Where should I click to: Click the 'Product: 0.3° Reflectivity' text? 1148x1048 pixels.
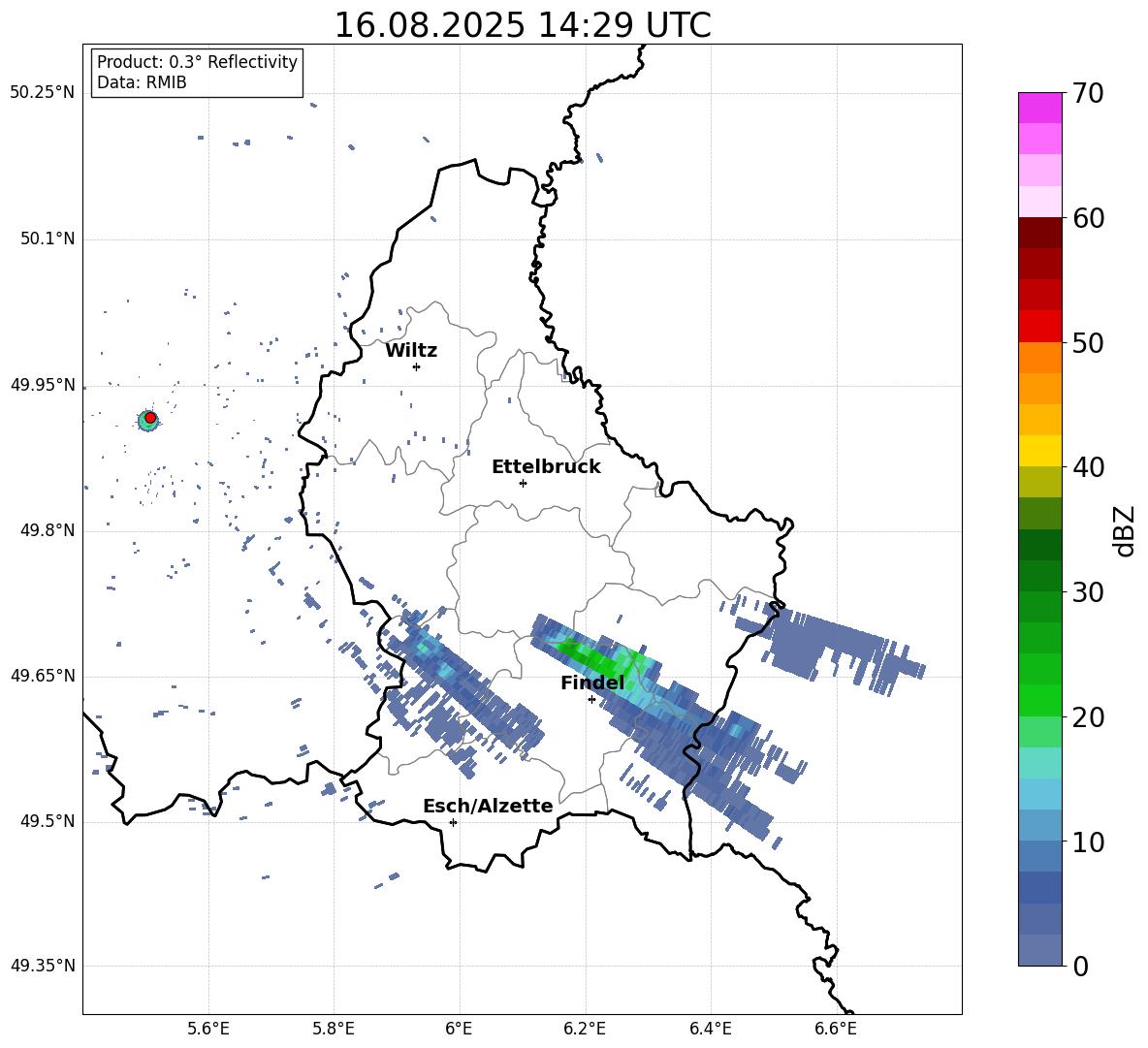coord(197,61)
